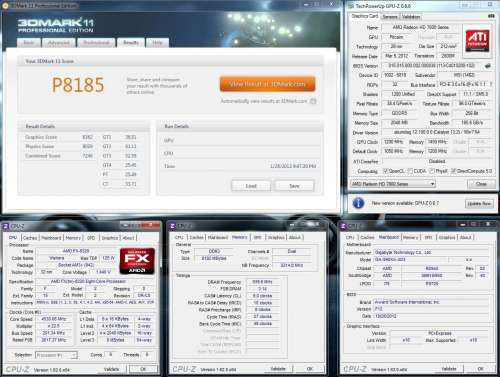Open the SPD tab in left CPU-Z window
The width and height of the screenshot is (500, 377).
point(91,238)
